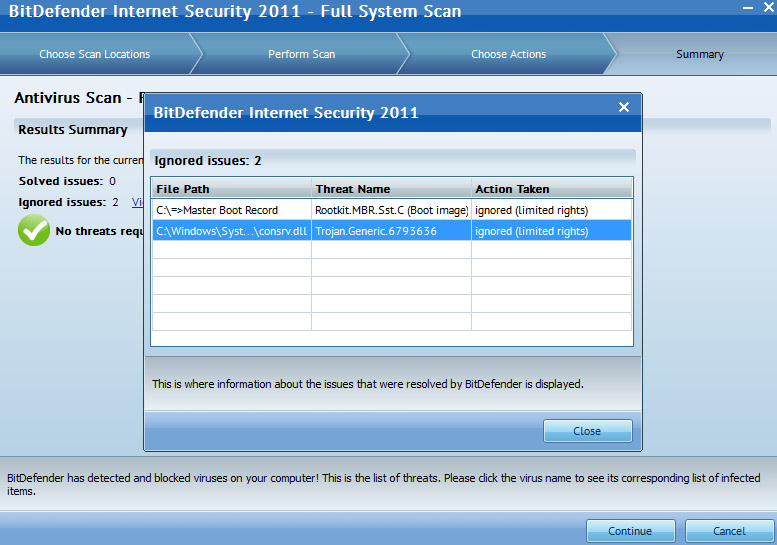Screen dimensions: 777x545
Task: Click the Continue button
Action: coord(630,531)
